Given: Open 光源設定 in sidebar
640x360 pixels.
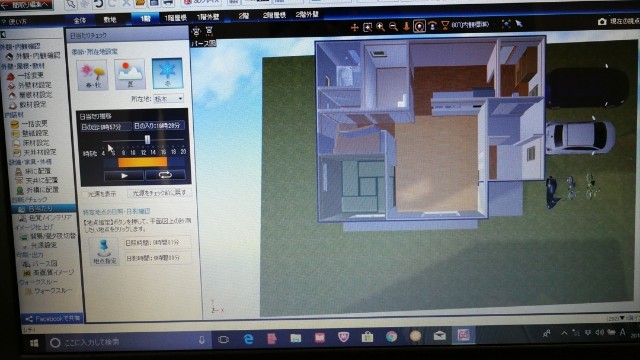Looking at the screenshot, I should (40, 245).
